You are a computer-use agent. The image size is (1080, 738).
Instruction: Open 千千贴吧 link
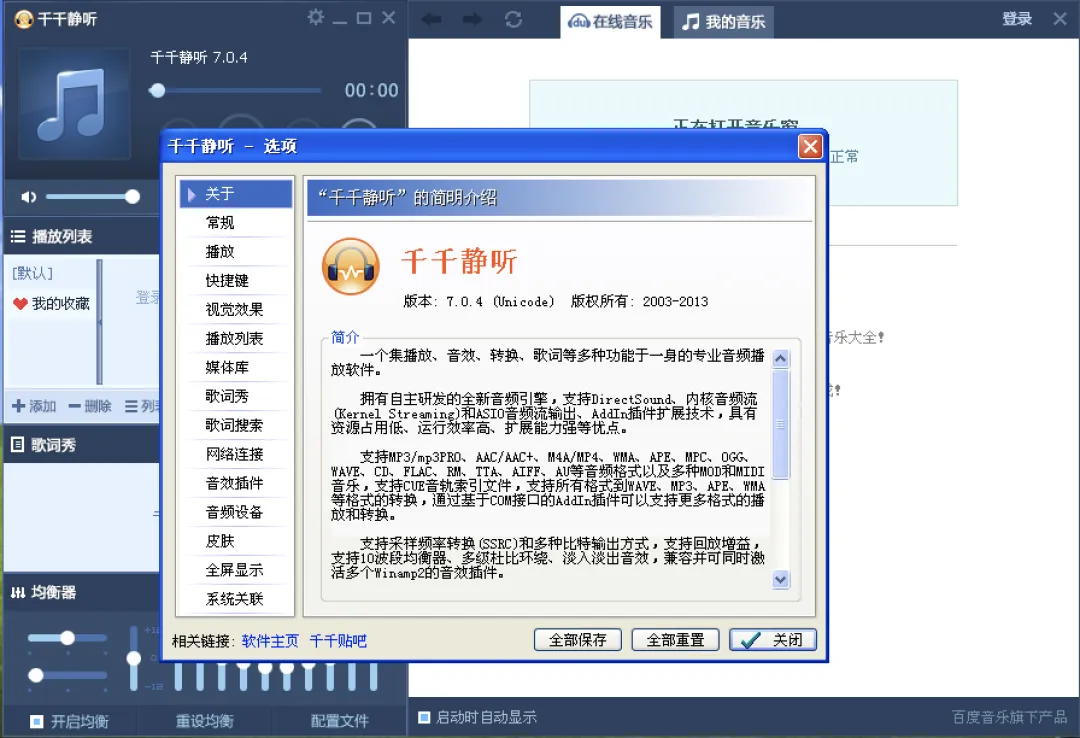pyautogui.click(x=338, y=642)
